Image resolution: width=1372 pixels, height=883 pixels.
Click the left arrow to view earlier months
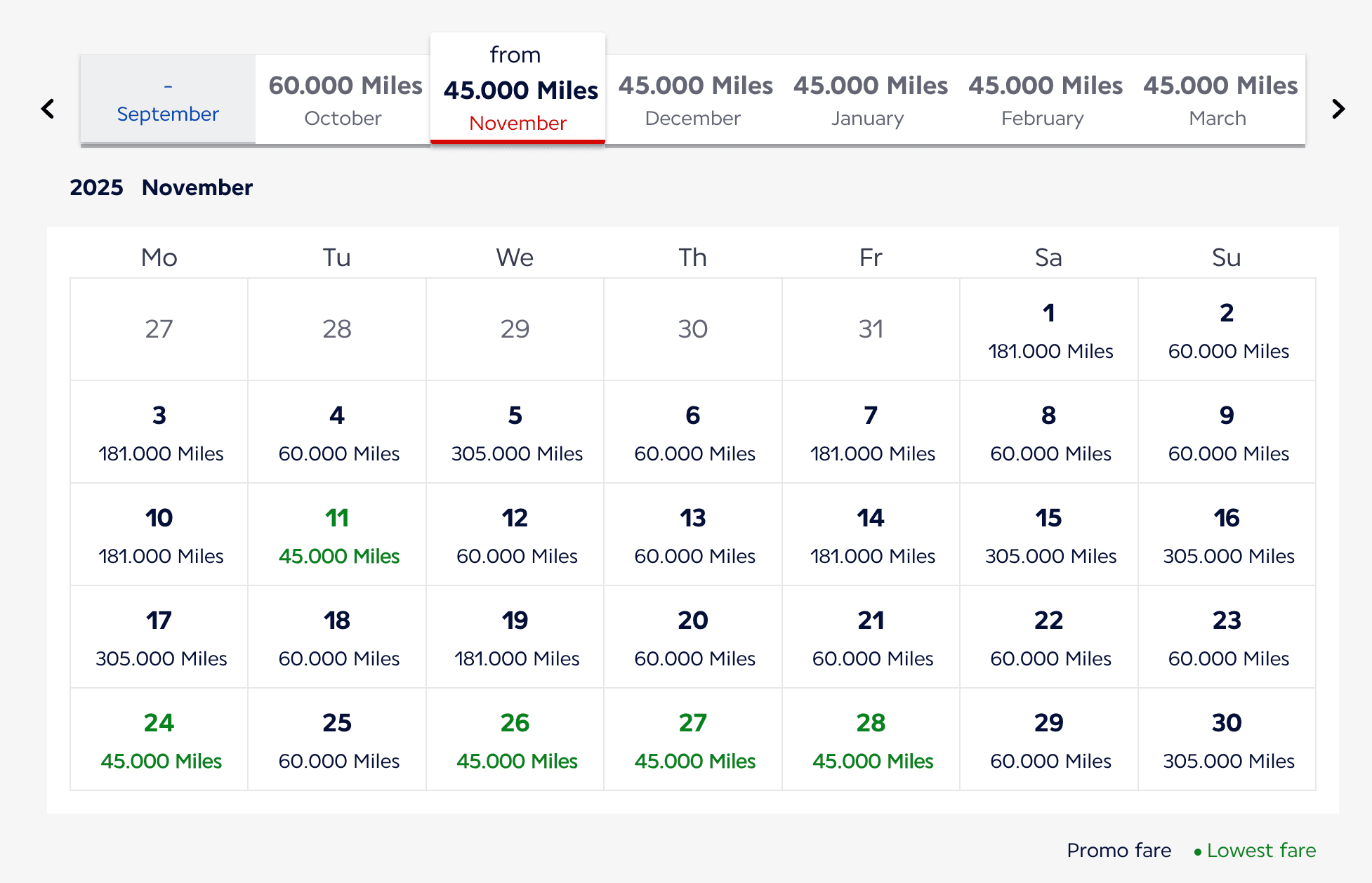(47, 109)
